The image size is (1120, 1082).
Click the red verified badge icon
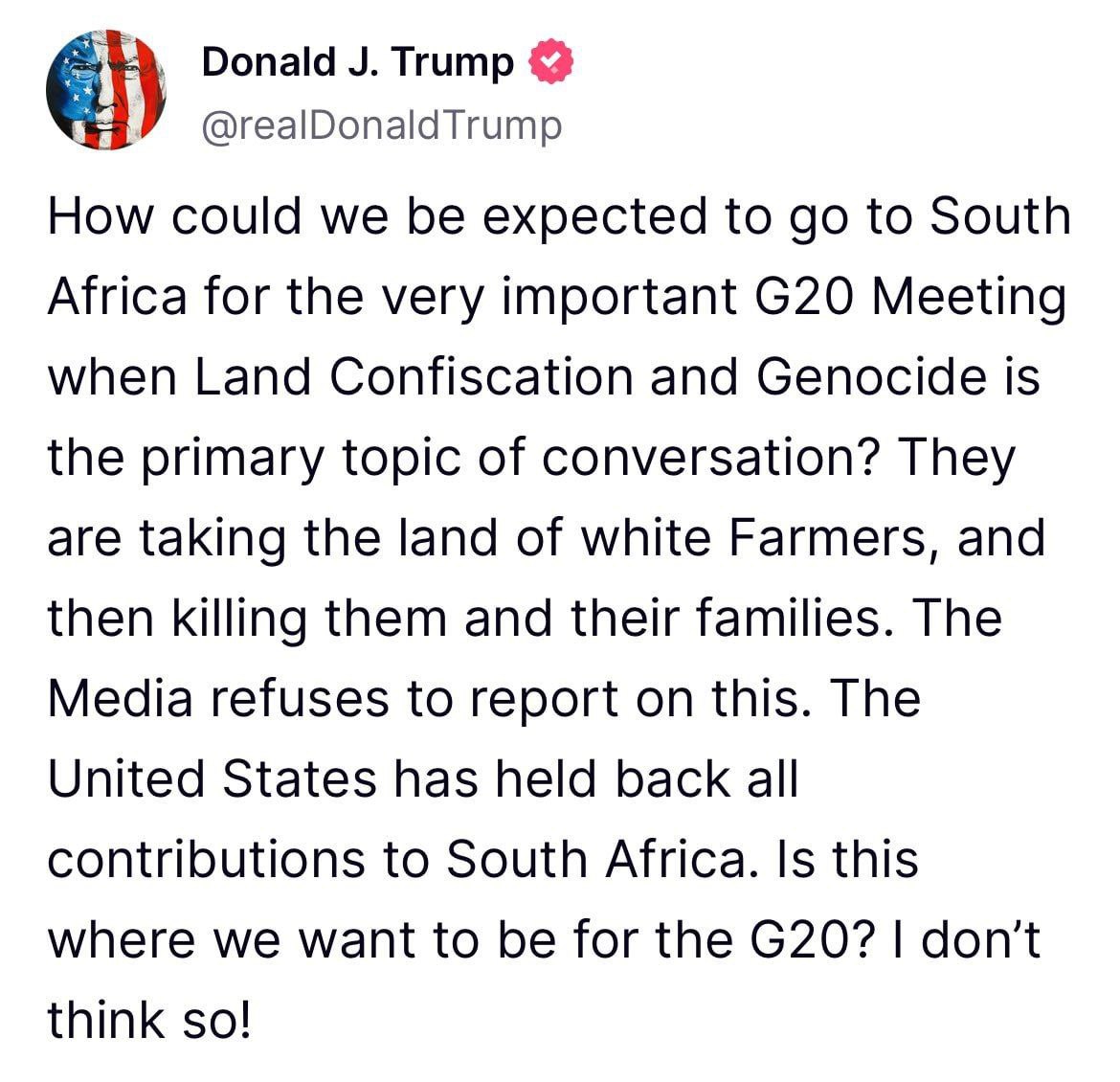[x=550, y=62]
